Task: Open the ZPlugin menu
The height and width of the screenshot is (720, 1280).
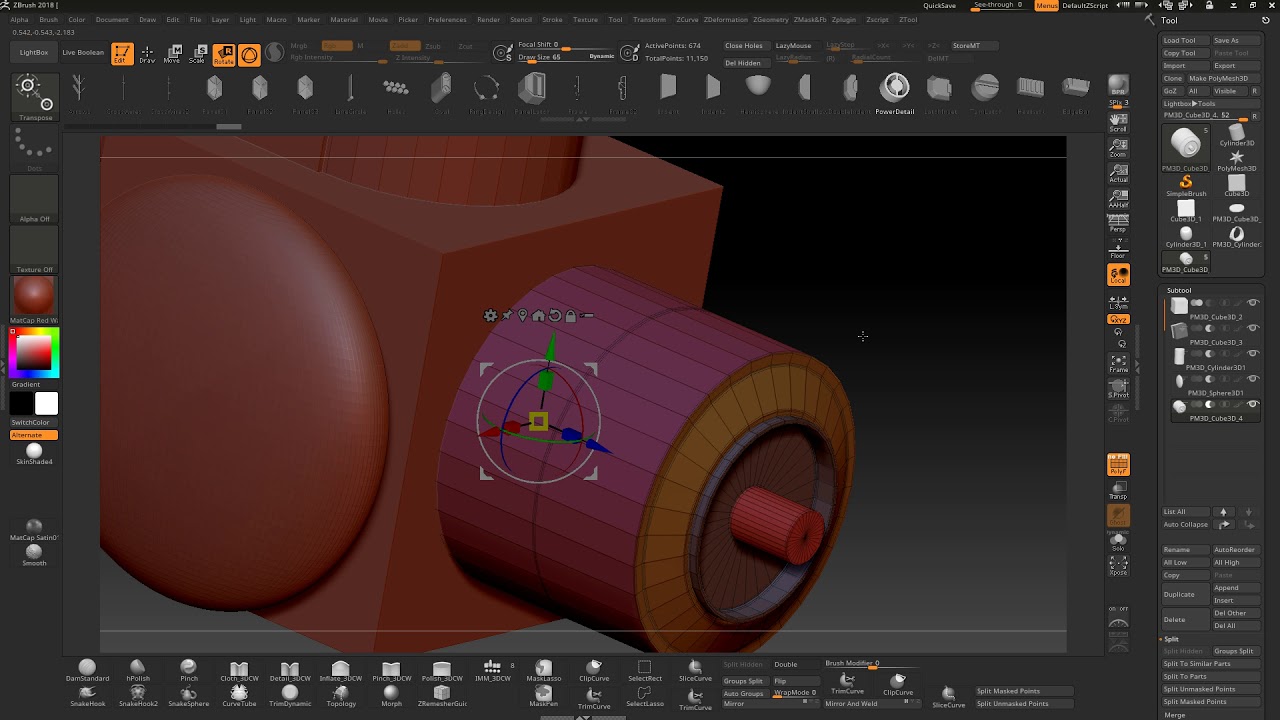Action: (843, 19)
